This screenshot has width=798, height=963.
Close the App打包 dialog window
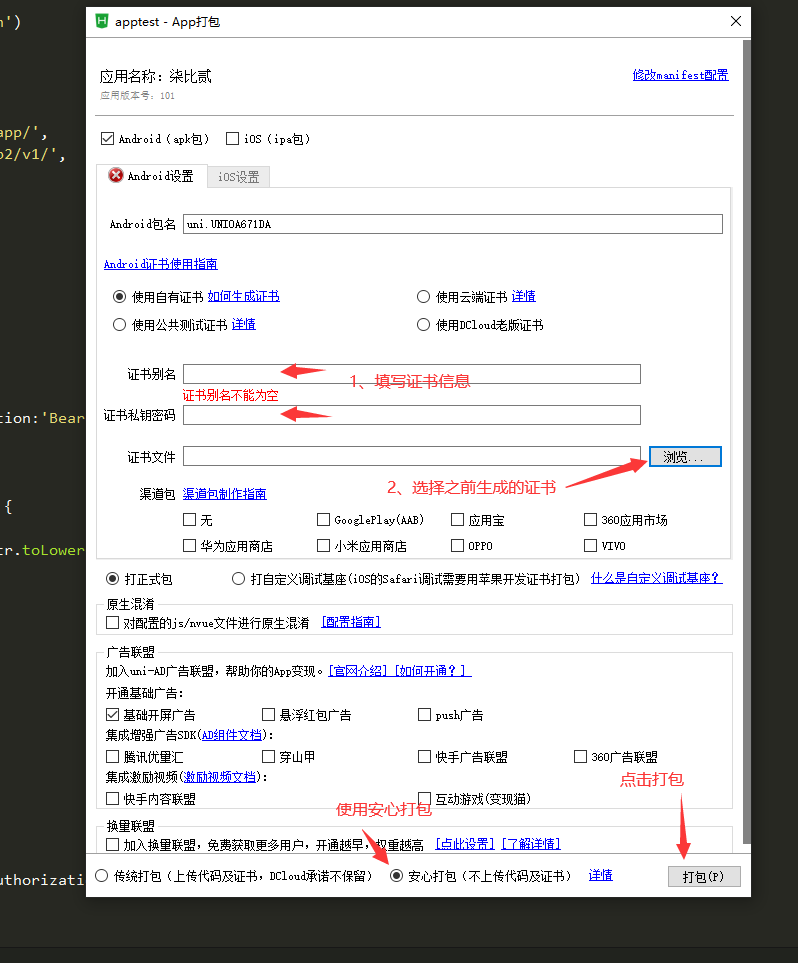(736, 20)
